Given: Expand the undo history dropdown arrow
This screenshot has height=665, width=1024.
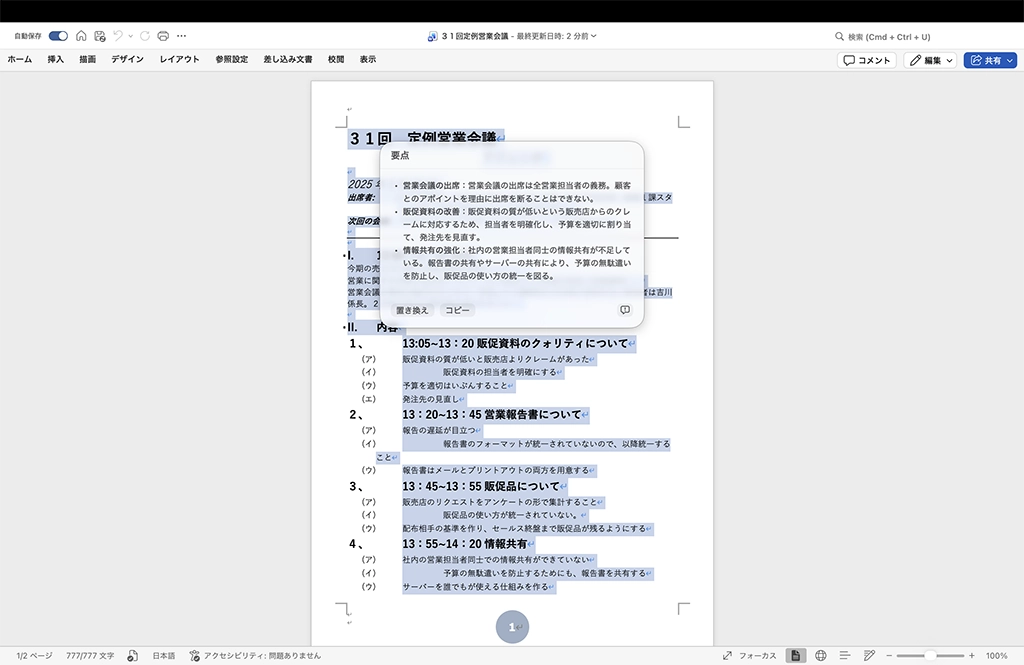Looking at the screenshot, I should [x=131, y=36].
